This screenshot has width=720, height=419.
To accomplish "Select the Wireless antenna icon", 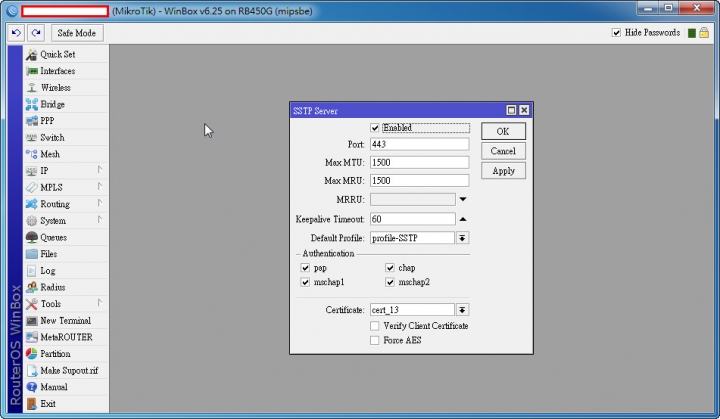I will (x=32, y=87).
